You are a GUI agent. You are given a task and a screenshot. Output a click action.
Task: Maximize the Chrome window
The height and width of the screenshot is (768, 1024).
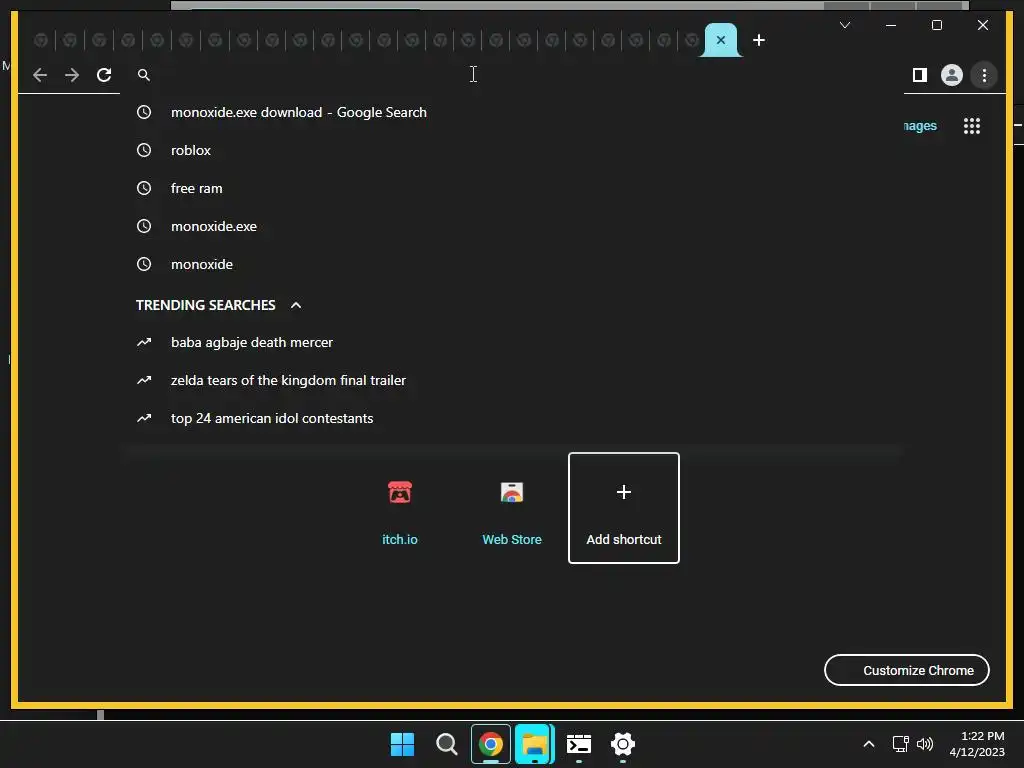point(936,25)
